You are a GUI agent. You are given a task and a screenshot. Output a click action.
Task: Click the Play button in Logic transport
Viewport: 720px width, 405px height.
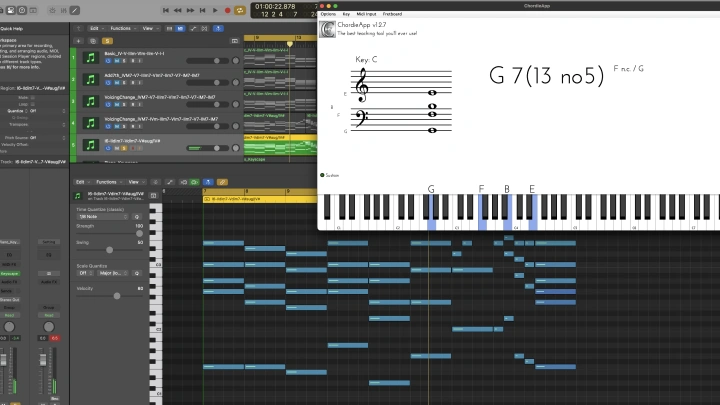pos(215,10)
